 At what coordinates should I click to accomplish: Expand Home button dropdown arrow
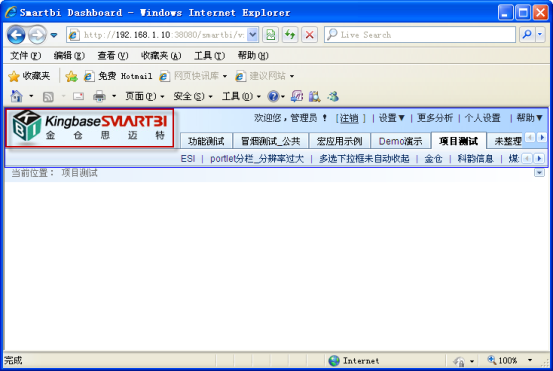pos(31,96)
